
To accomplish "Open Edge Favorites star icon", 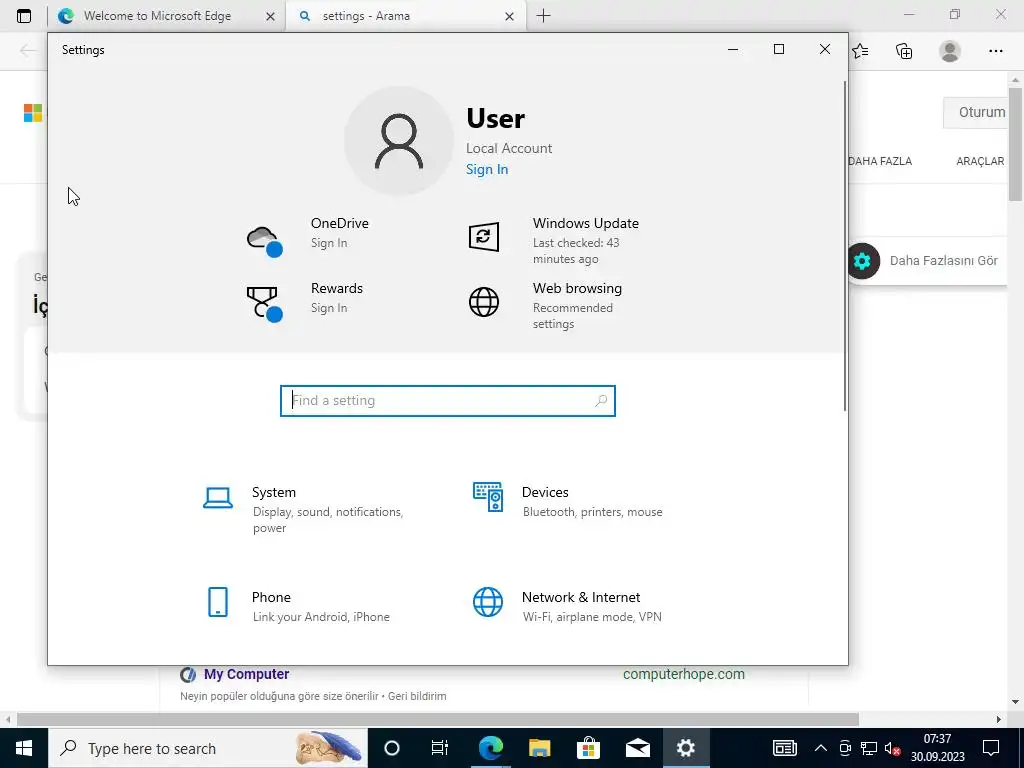I will [860, 51].
